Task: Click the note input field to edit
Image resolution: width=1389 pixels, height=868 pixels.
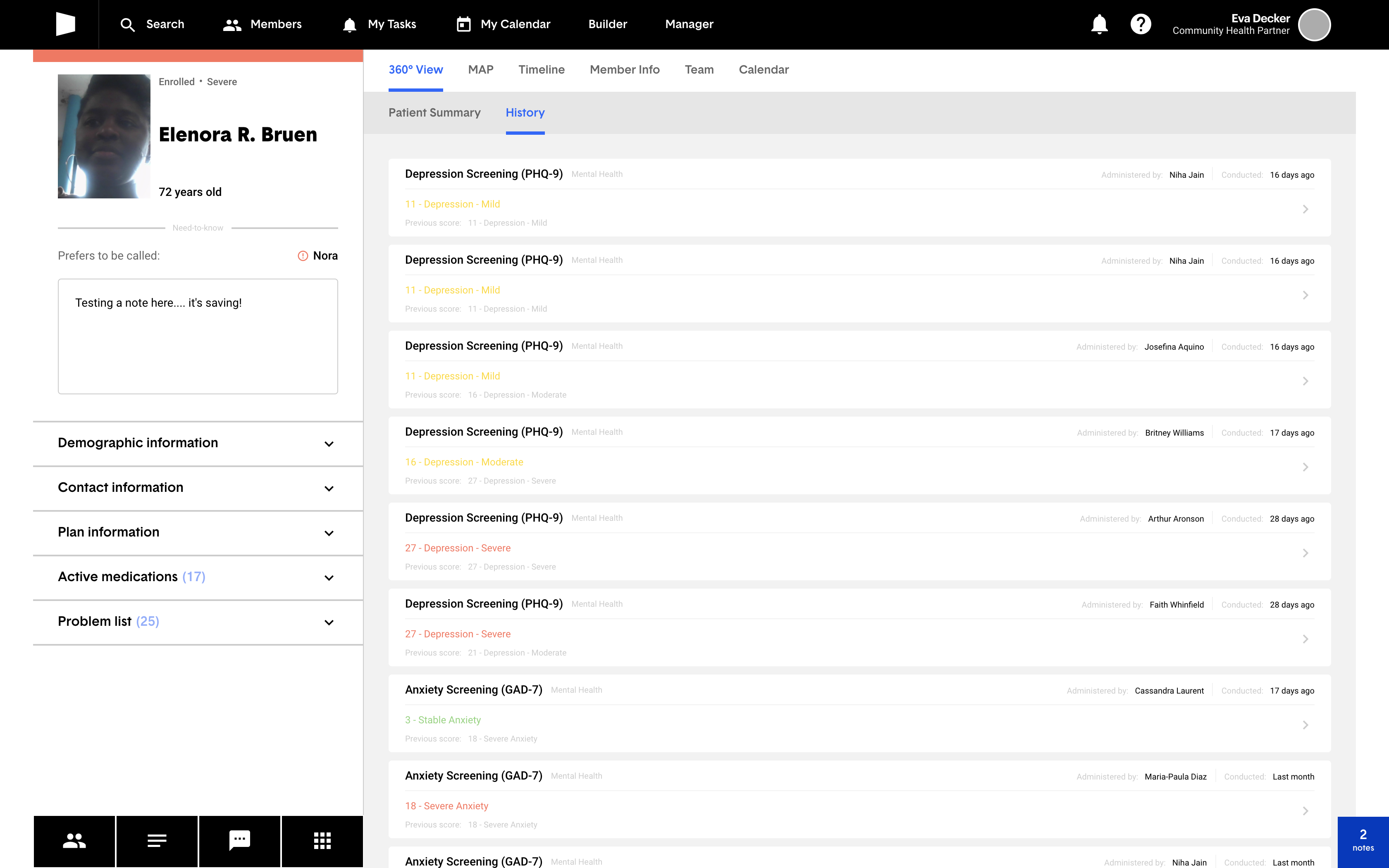Action: (197, 335)
